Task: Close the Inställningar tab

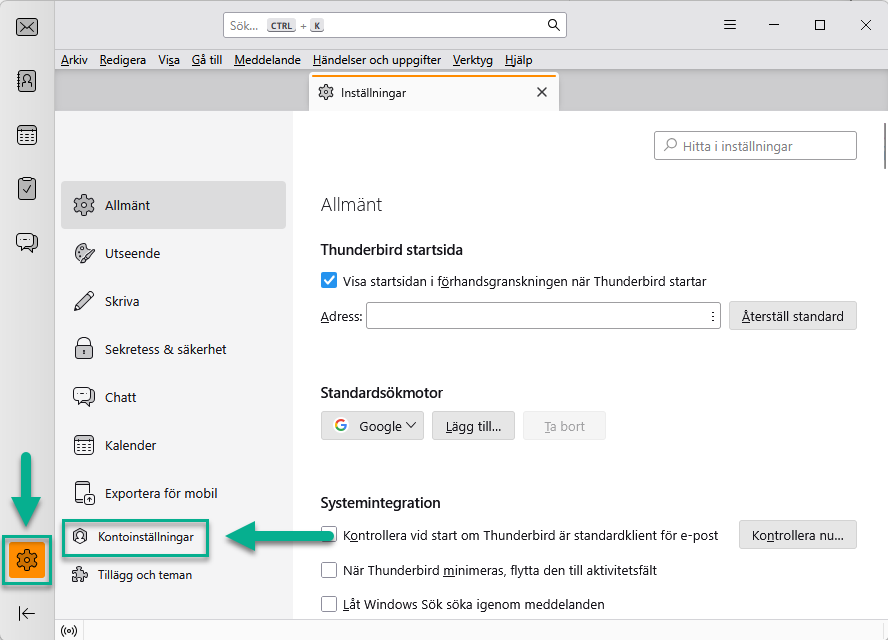Action: (542, 92)
